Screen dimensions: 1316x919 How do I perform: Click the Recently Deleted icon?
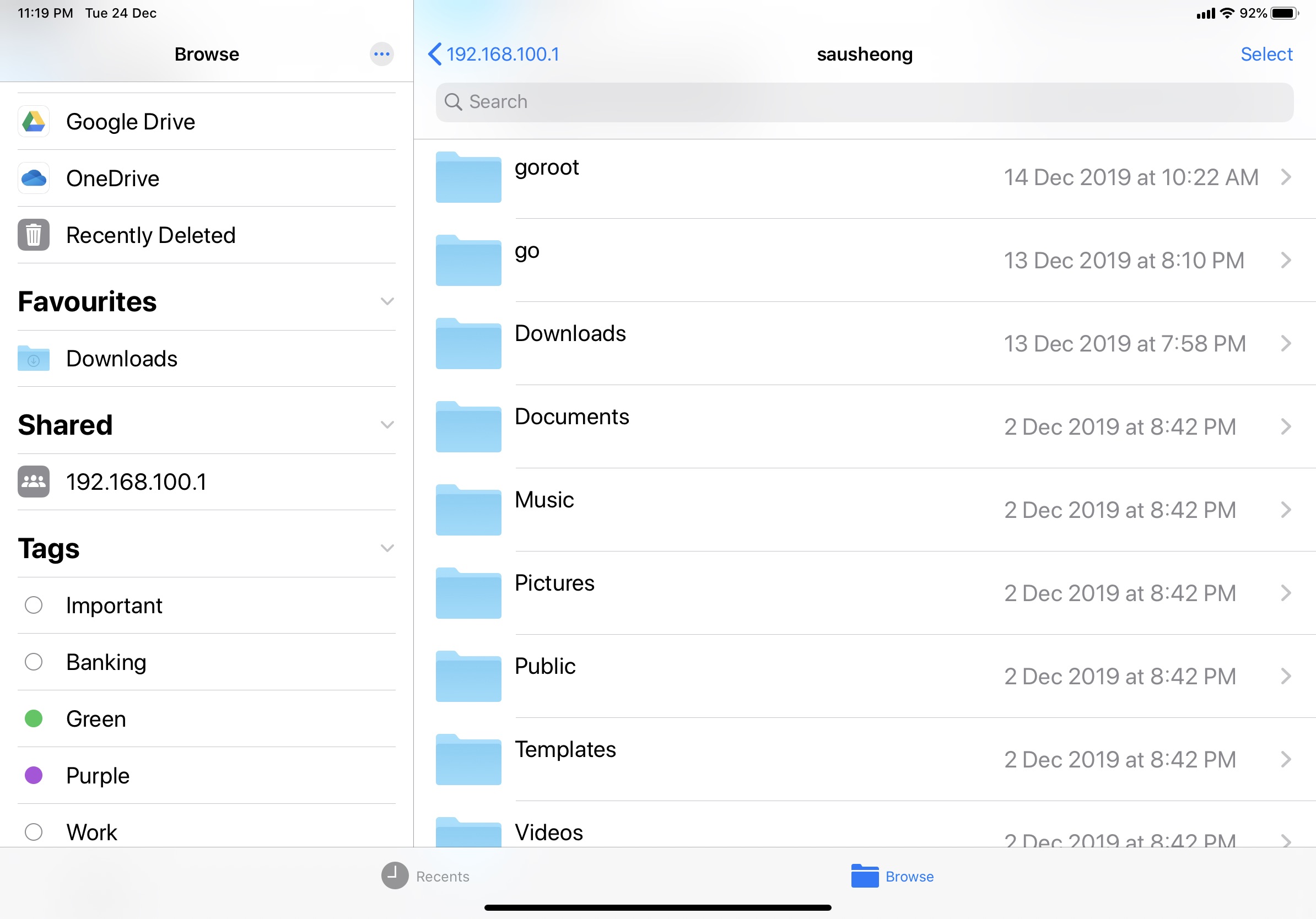point(33,234)
